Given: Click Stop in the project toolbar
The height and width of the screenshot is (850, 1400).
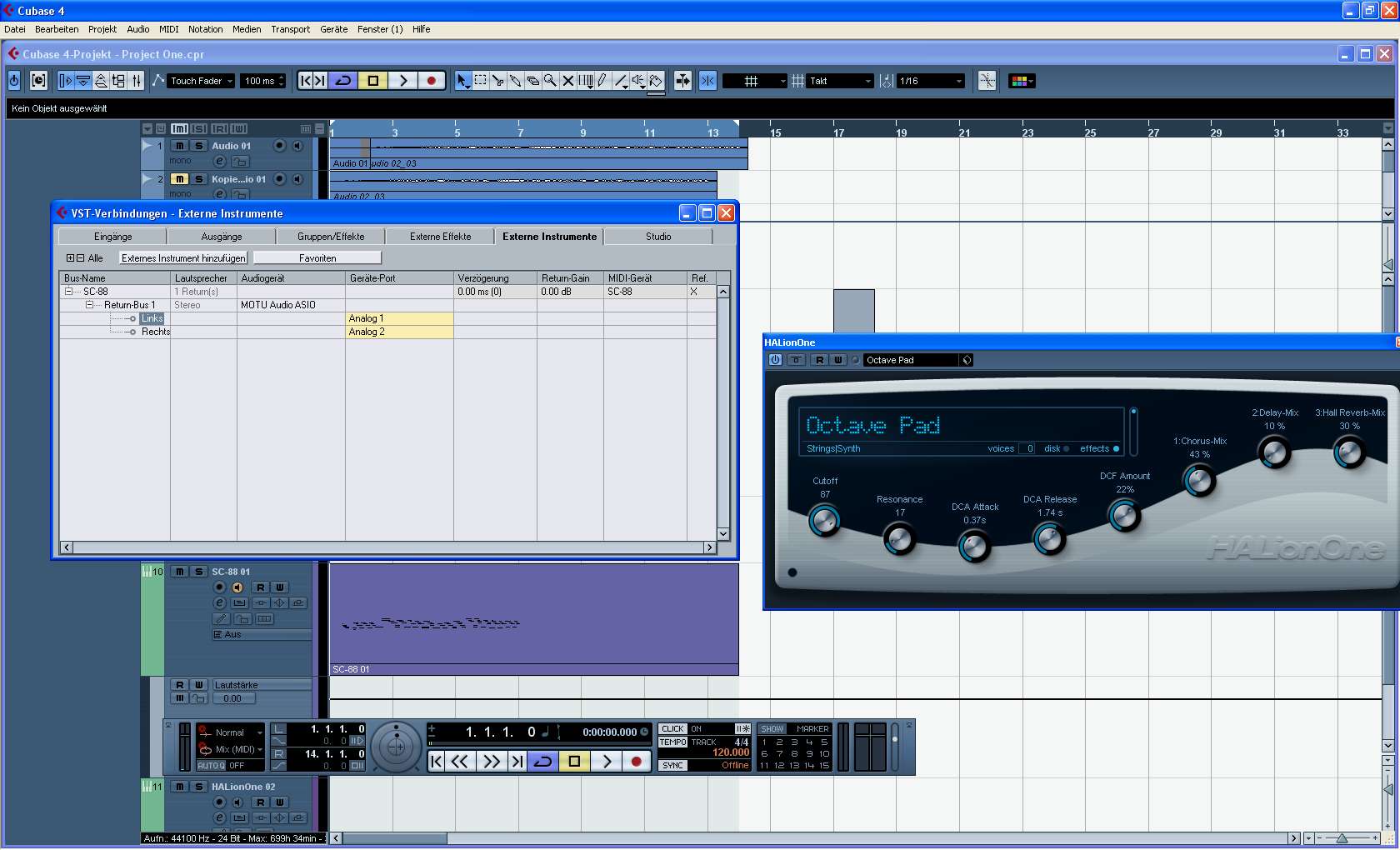Looking at the screenshot, I should pos(372,81).
